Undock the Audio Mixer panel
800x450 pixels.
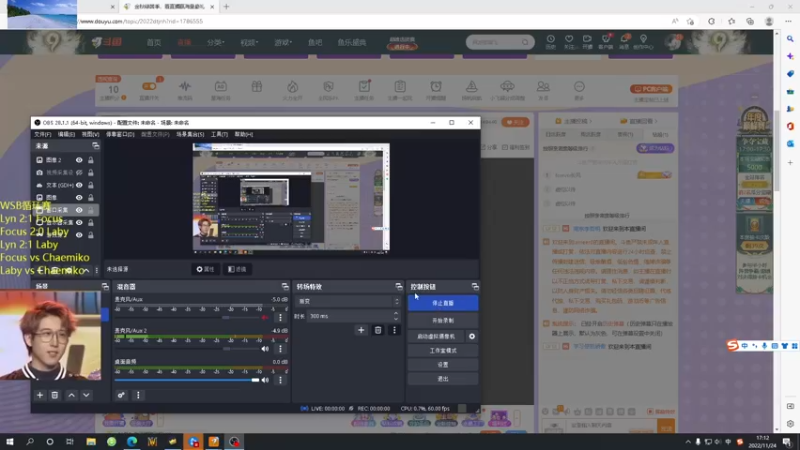[x=285, y=287]
